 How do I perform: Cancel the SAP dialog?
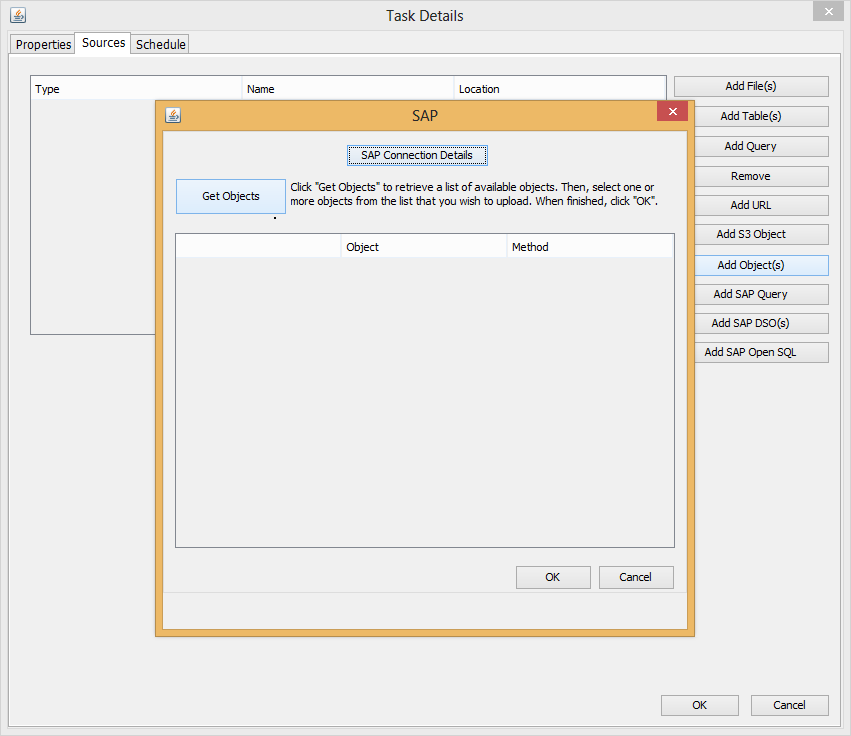pyautogui.click(x=635, y=577)
